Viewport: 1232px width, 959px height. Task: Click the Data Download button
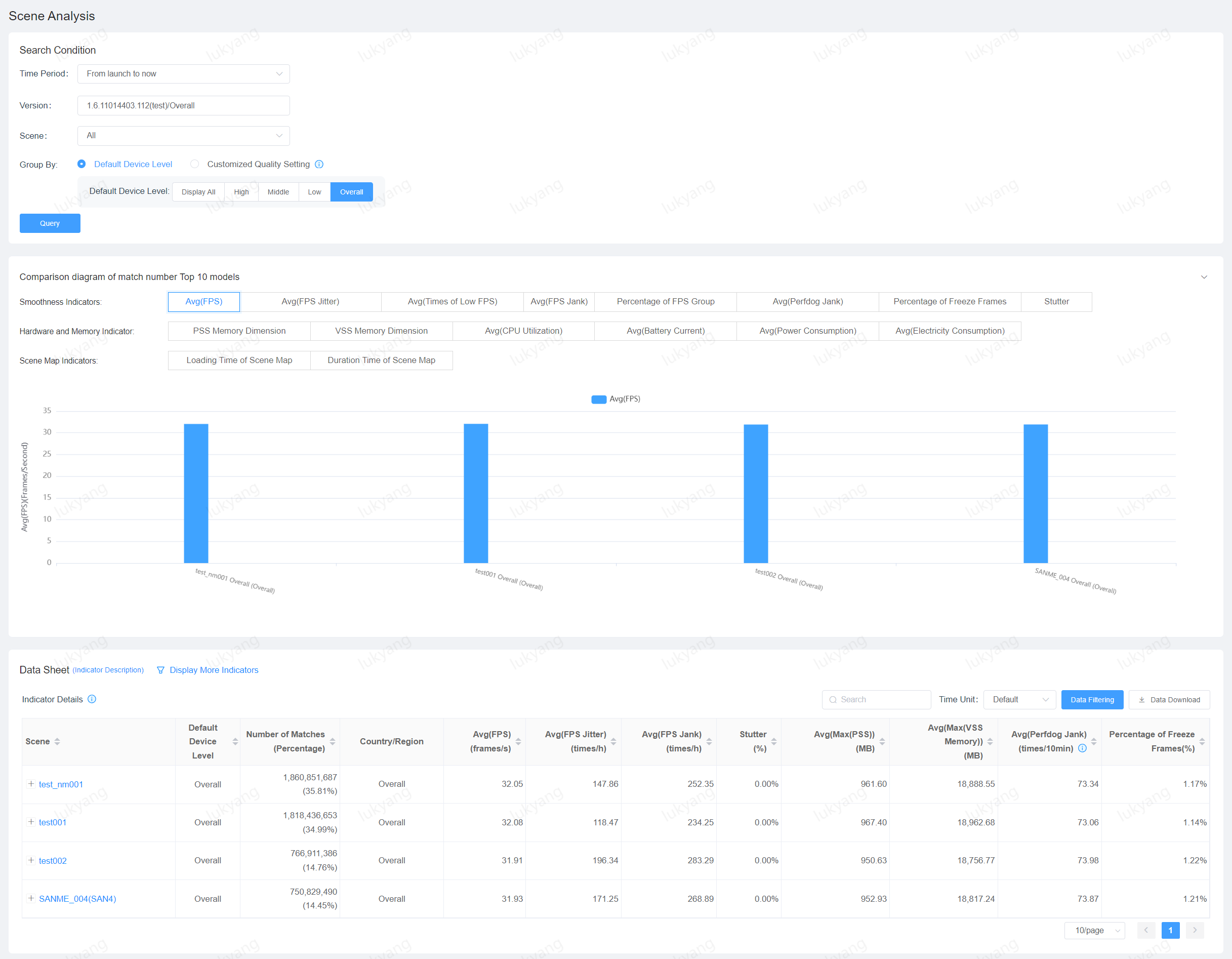[x=1169, y=700]
